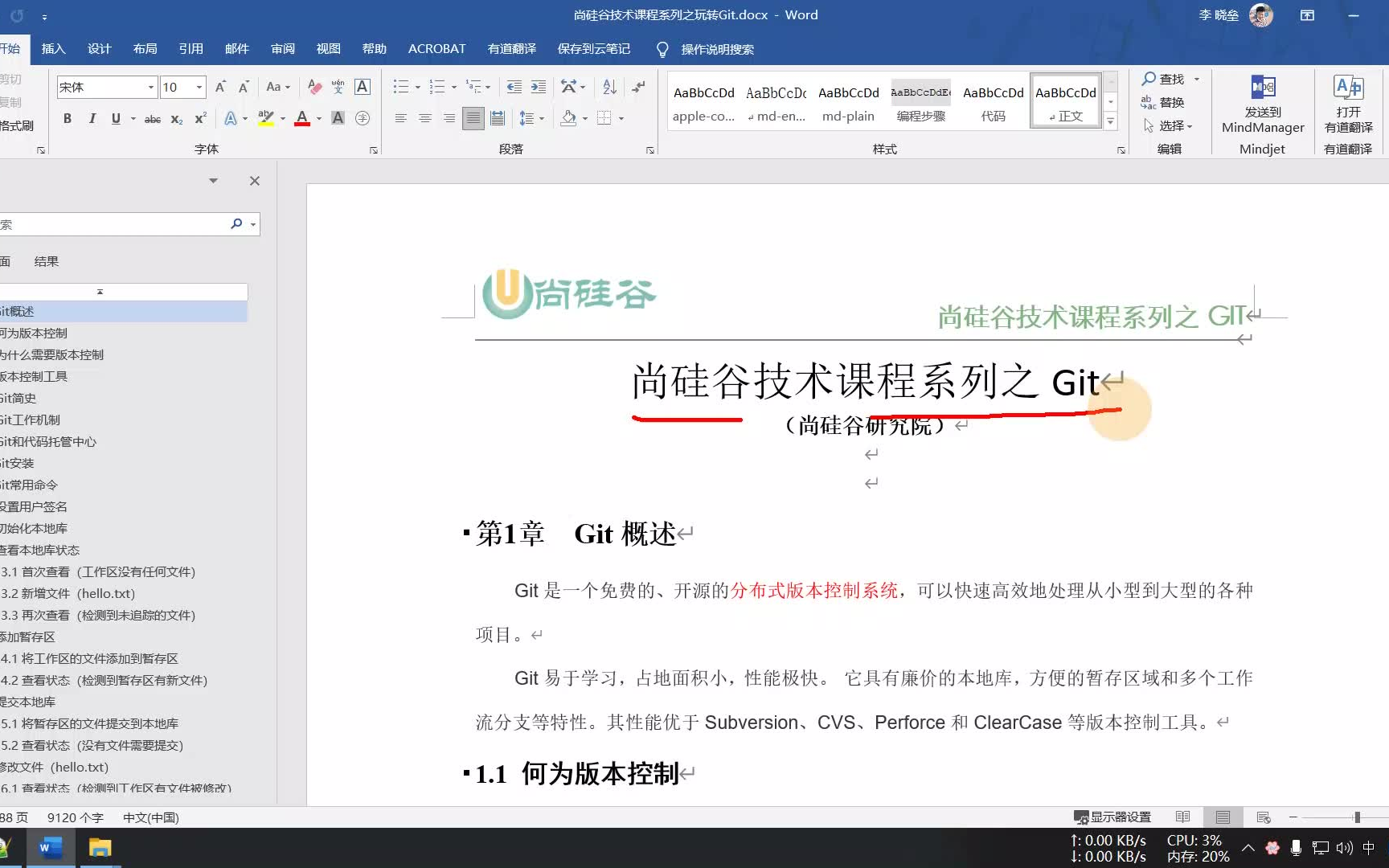This screenshot has width=1389, height=868.
Task: Click the navigation search field
Action: click(113, 224)
